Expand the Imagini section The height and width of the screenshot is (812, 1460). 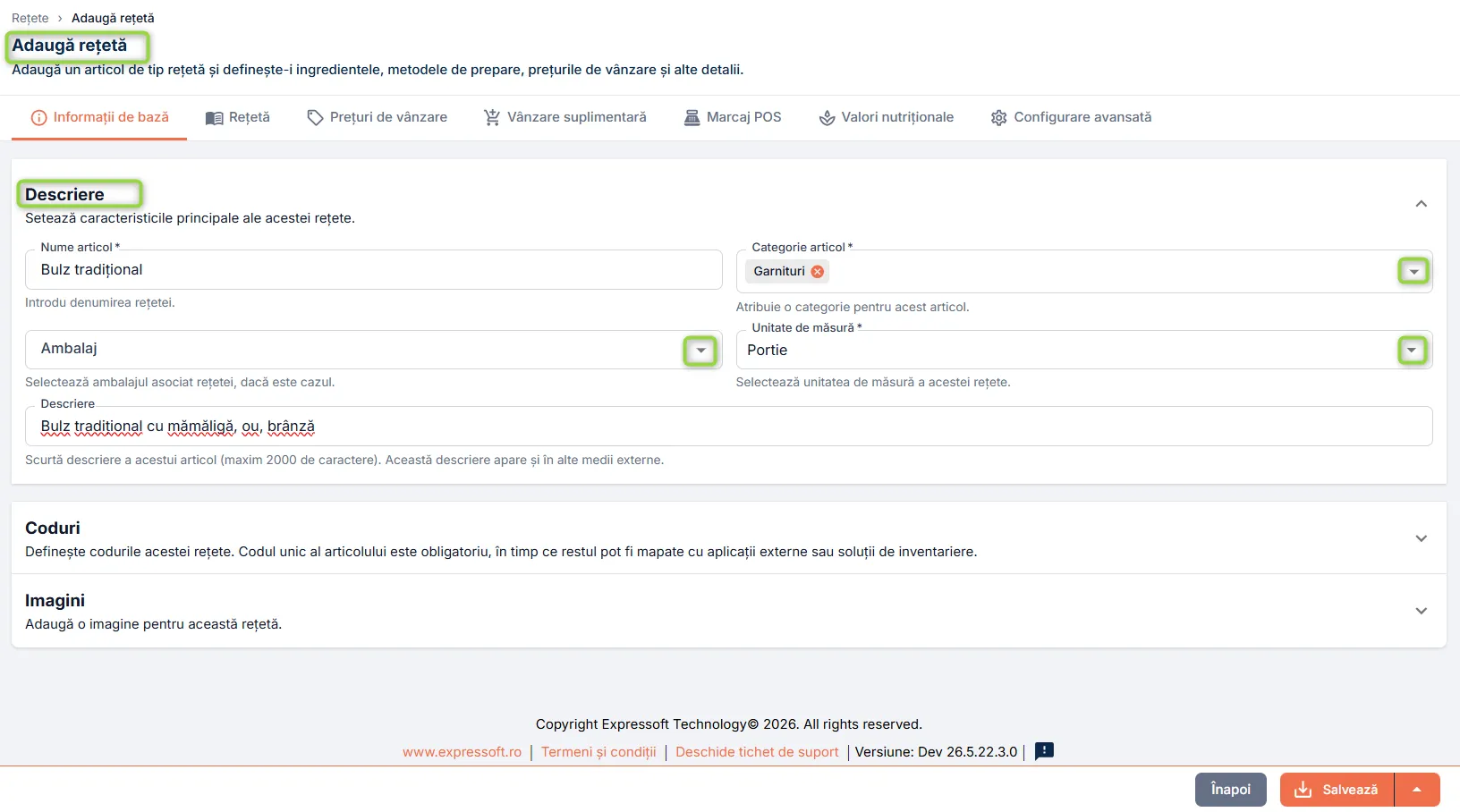pyautogui.click(x=1421, y=611)
